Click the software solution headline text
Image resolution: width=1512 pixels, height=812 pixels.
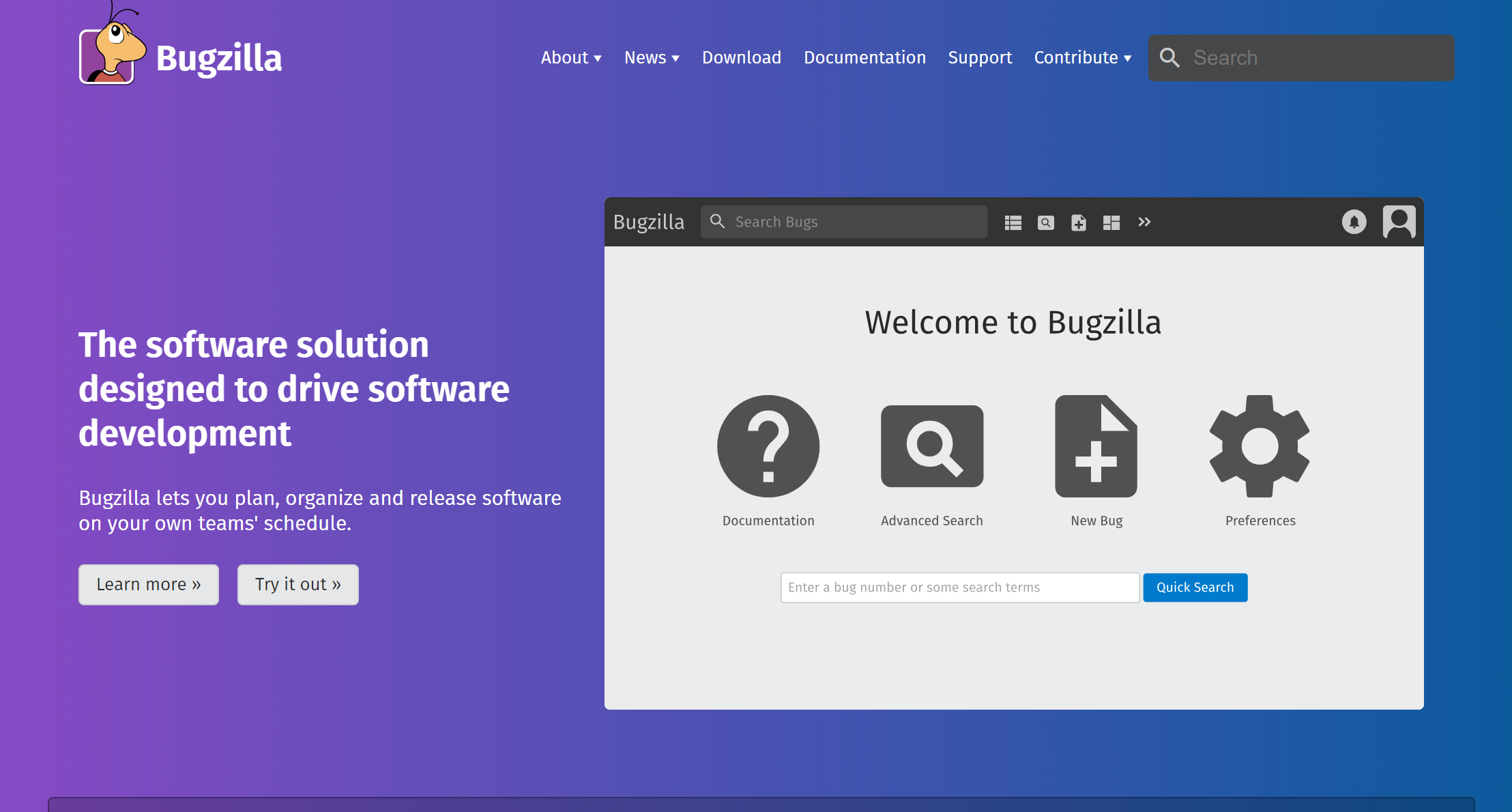(294, 389)
